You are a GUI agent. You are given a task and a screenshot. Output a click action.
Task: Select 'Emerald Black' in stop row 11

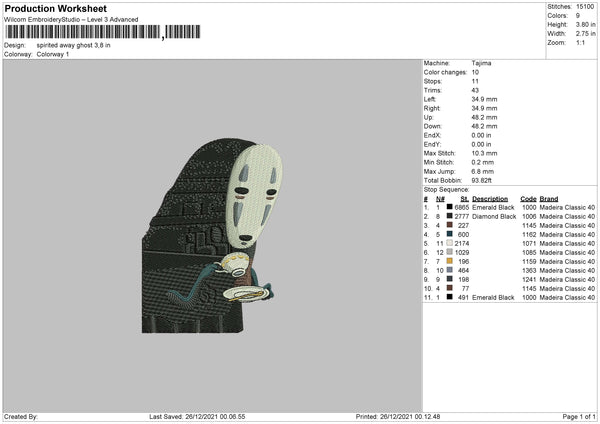(493, 297)
